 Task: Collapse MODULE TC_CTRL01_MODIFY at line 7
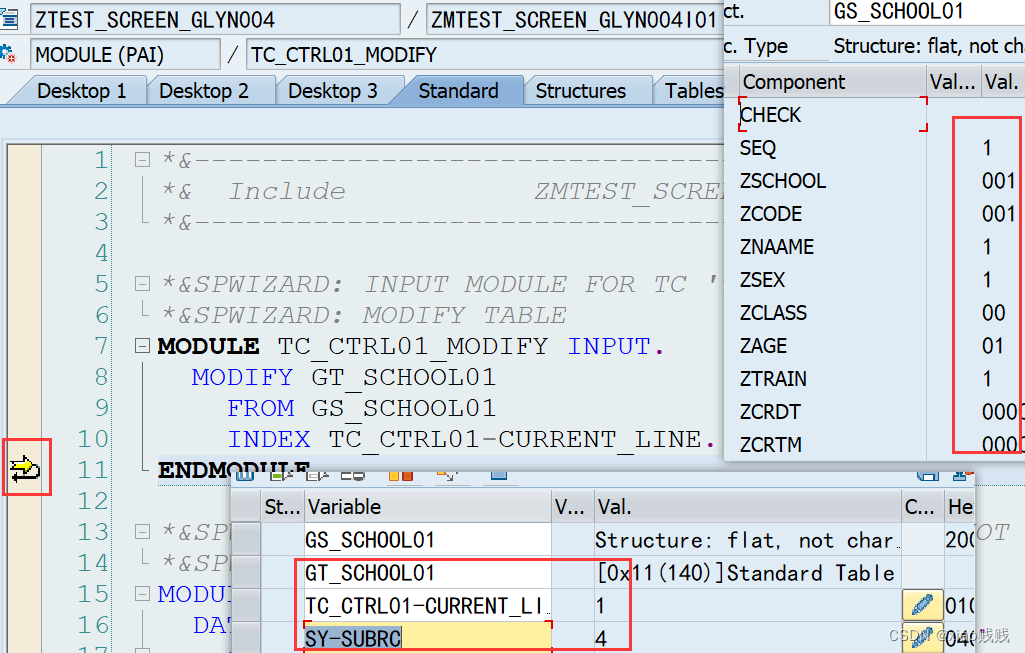point(142,346)
